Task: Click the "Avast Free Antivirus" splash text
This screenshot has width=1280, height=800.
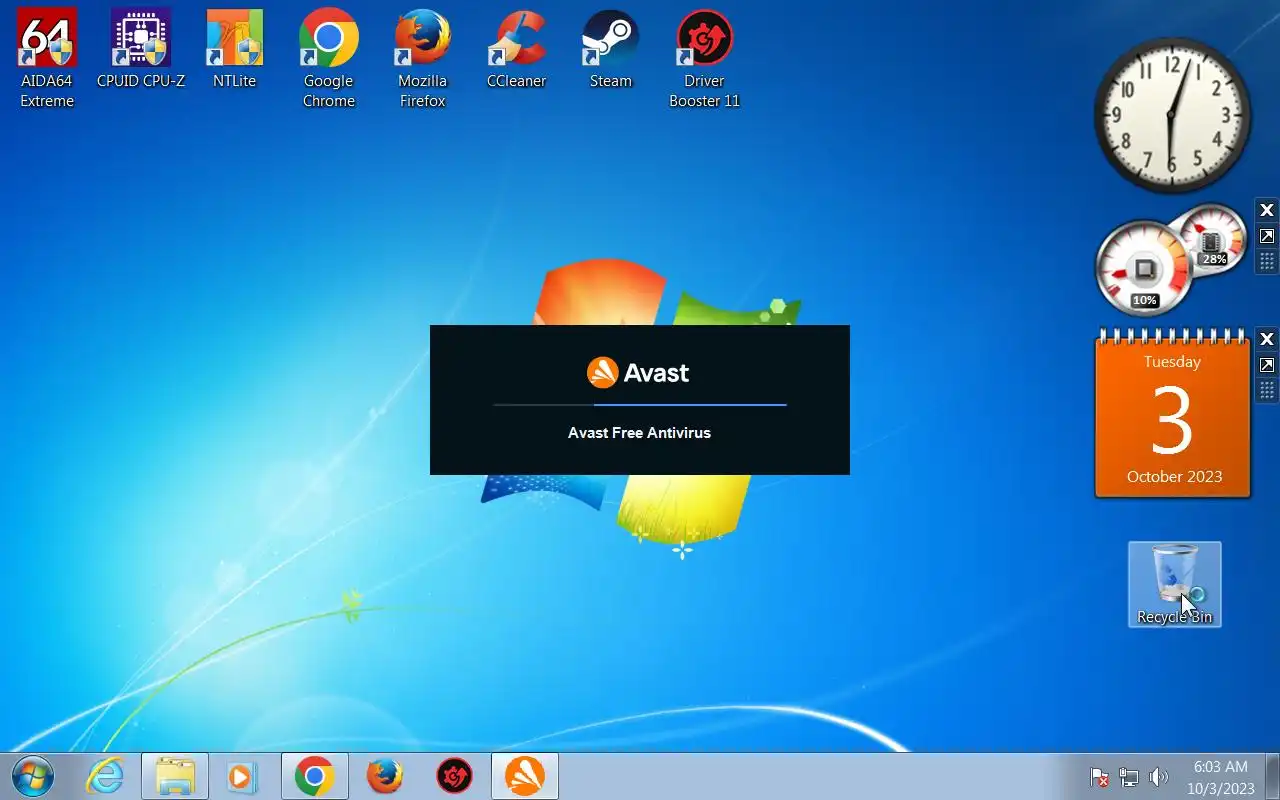Action: click(639, 433)
